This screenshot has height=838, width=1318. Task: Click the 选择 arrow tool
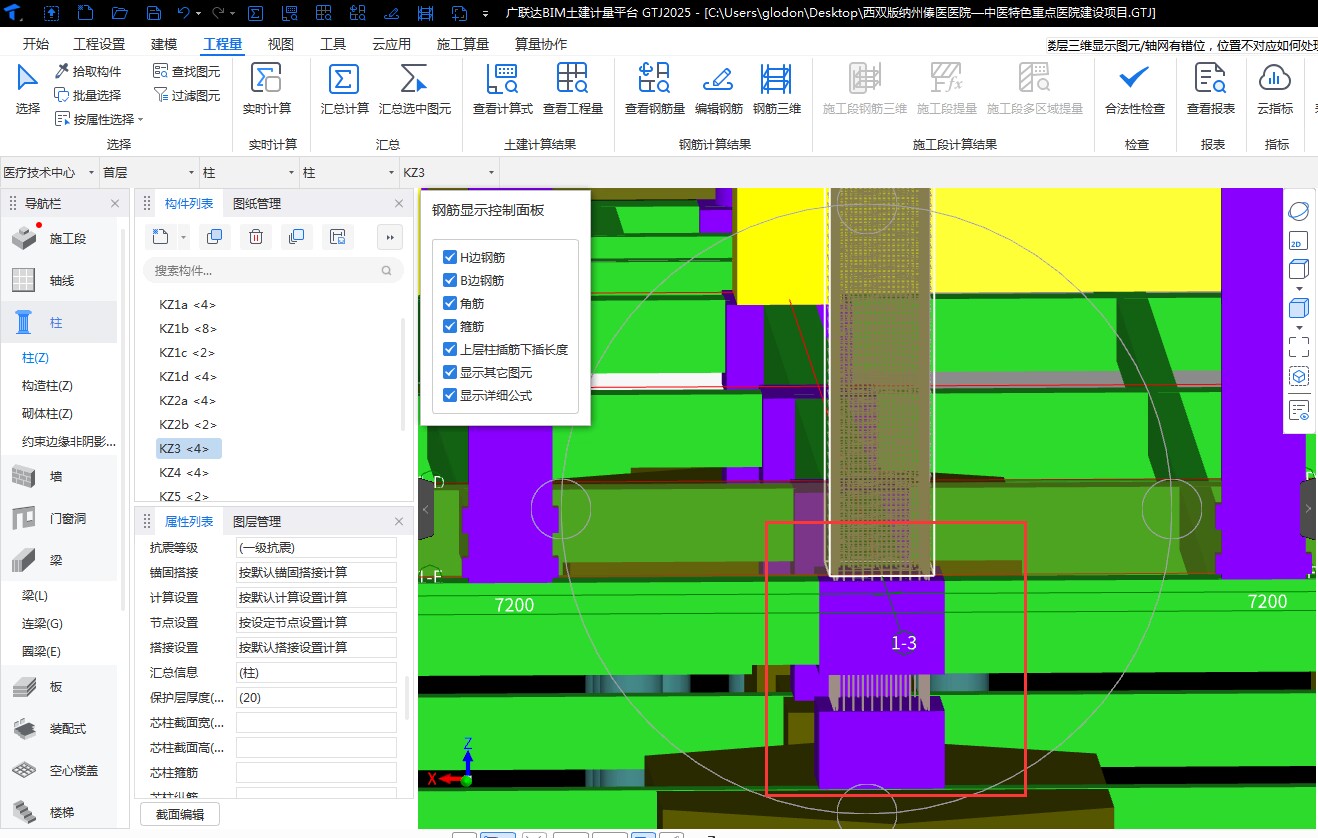pyautogui.click(x=28, y=90)
